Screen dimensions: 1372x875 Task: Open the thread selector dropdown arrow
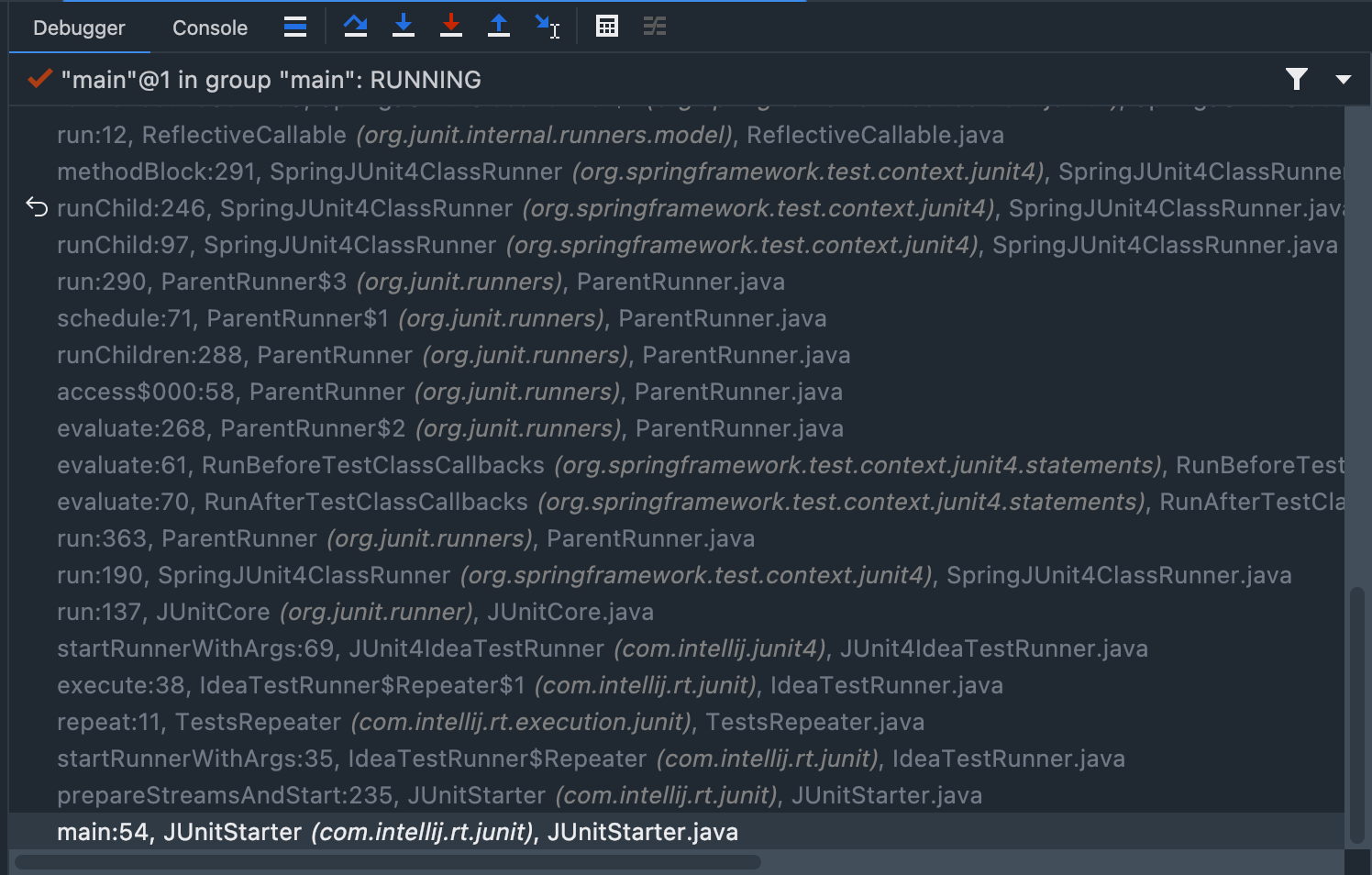[x=1344, y=80]
